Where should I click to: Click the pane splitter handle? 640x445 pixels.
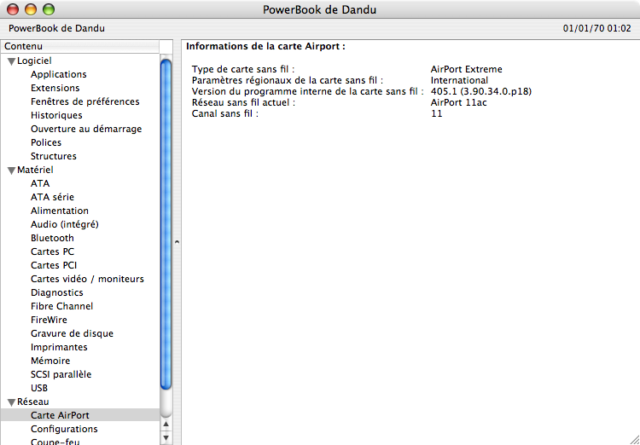[177, 242]
